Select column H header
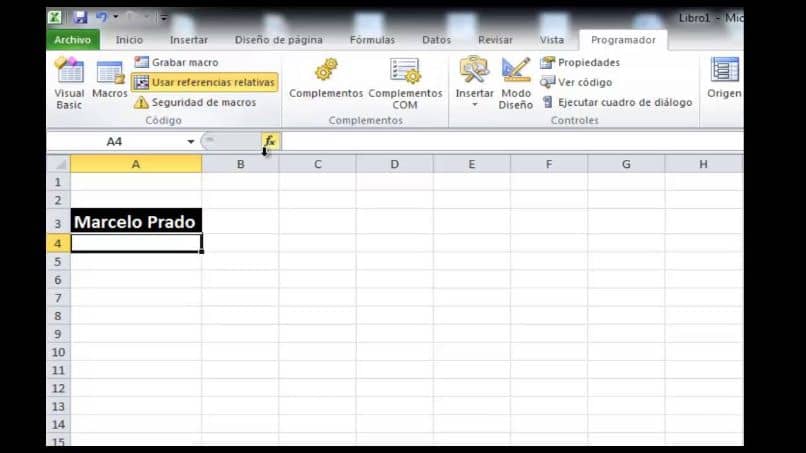Image resolution: width=806 pixels, height=453 pixels. click(x=703, y=164)
